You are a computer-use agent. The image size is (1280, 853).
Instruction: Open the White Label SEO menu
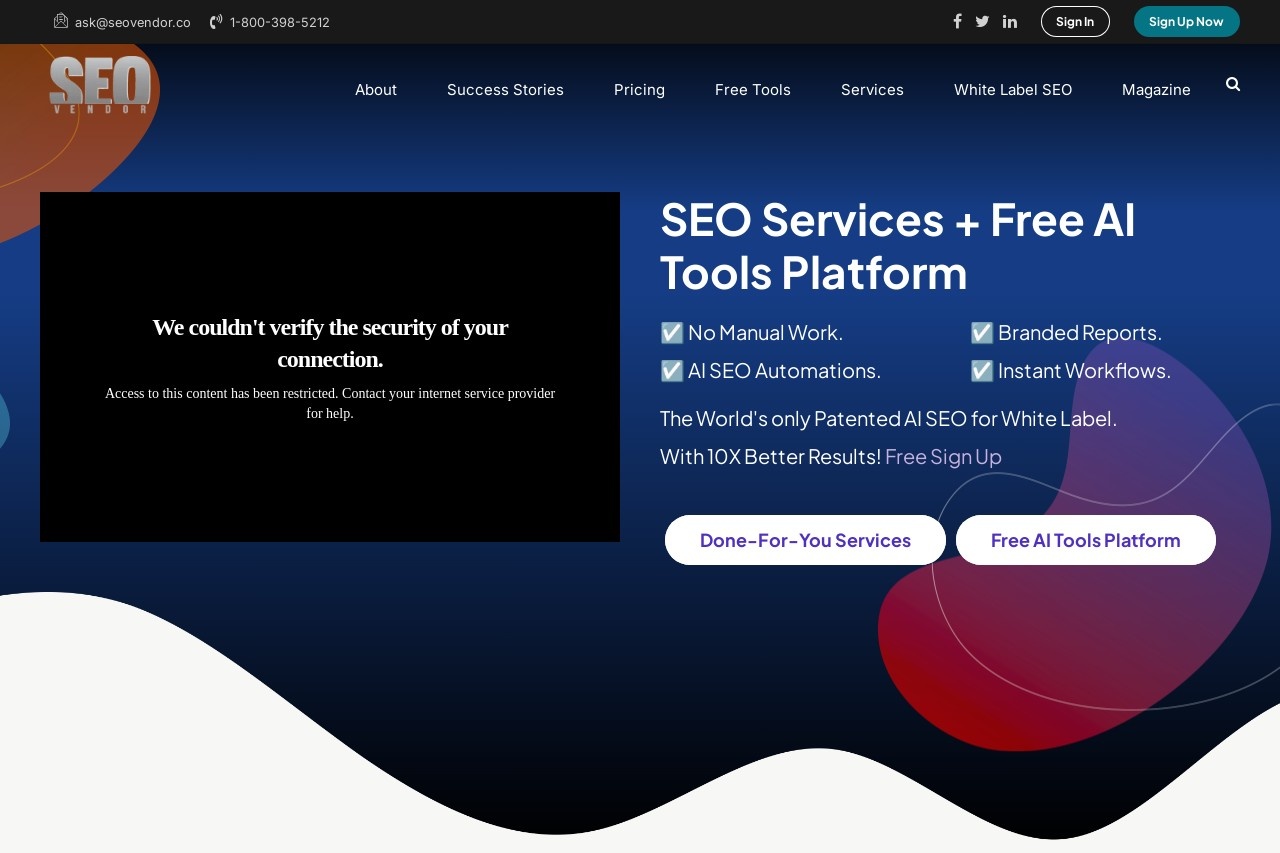1013,90
